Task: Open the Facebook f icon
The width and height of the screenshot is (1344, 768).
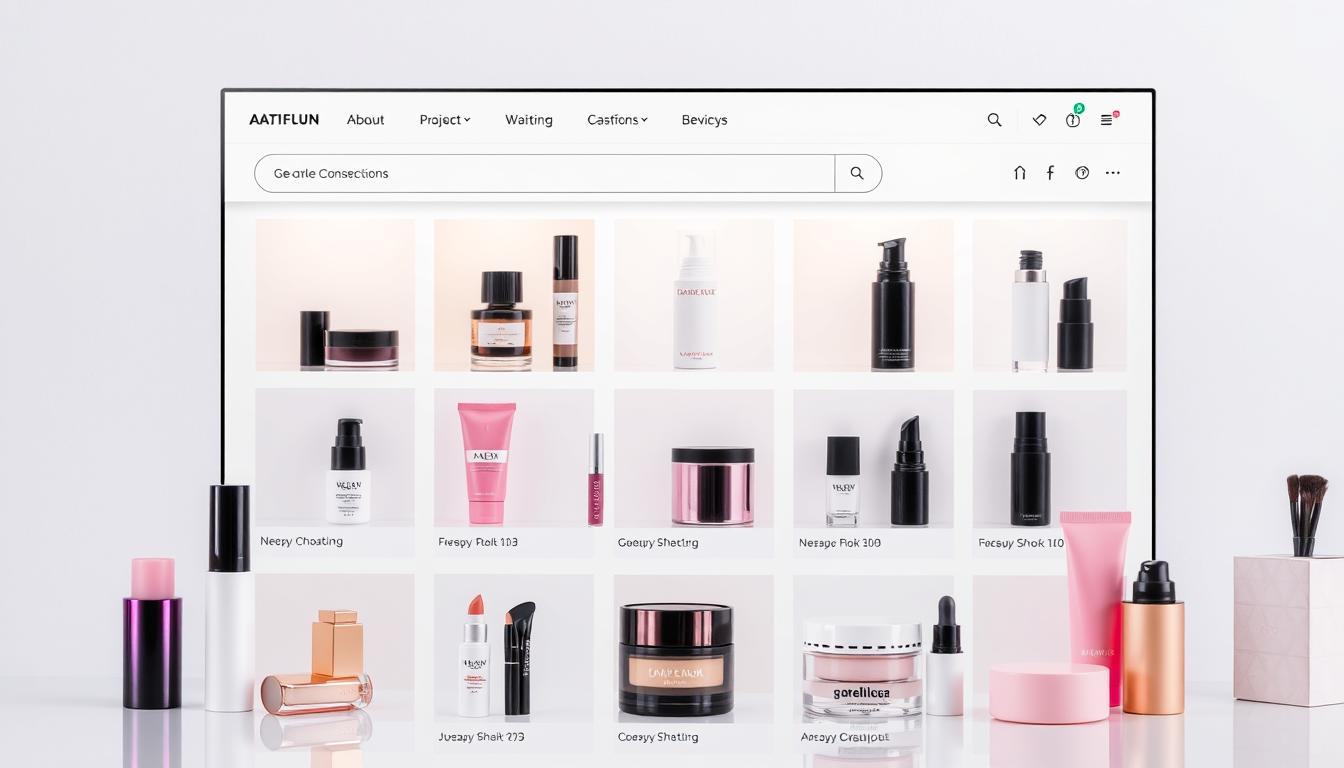Action: pos(1050,173)
